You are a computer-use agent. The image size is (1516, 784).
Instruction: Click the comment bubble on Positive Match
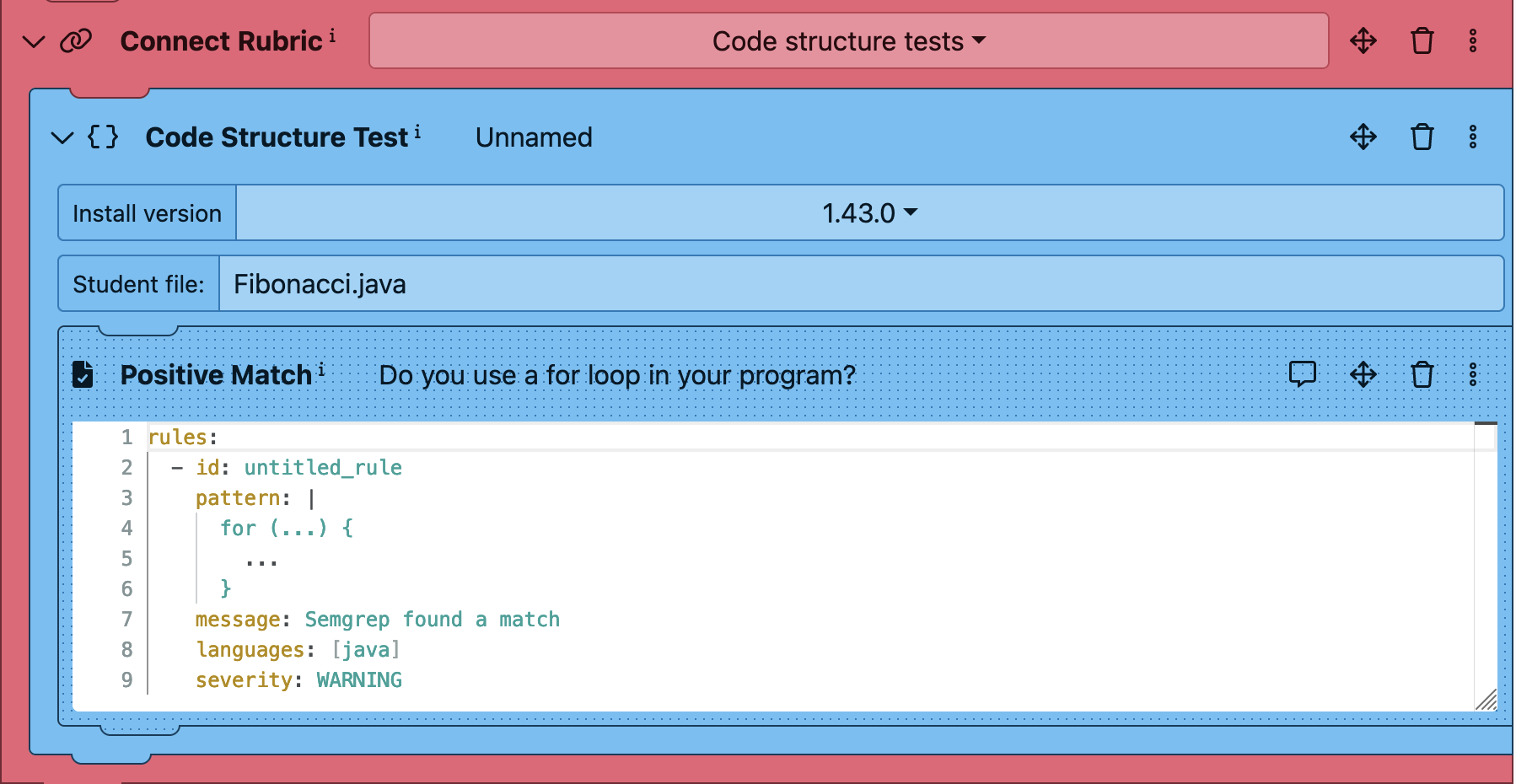click(1302, 373)
